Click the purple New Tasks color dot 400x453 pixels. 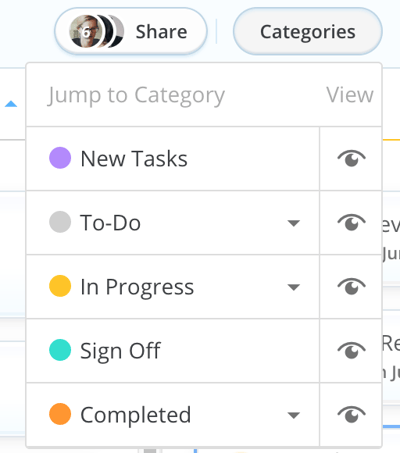pos(60,158)
